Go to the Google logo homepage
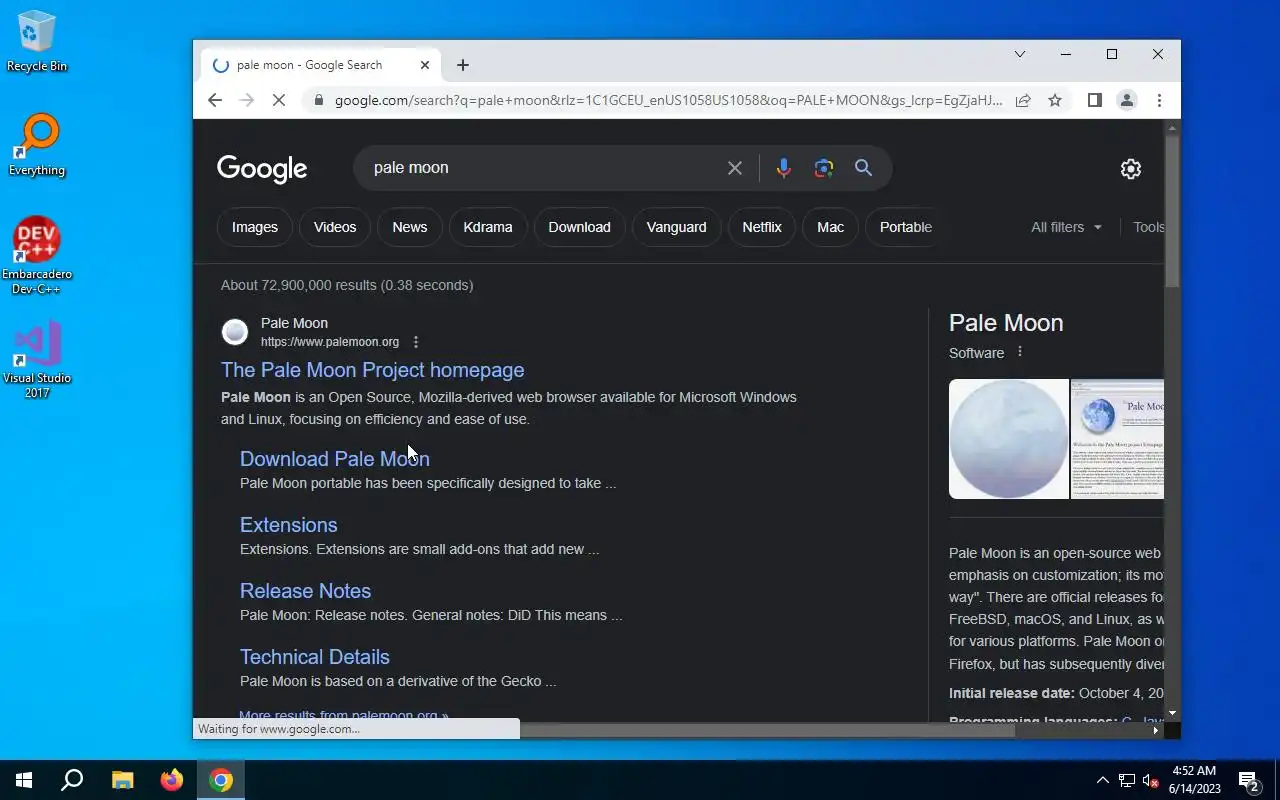Image resolution: width=1280 pixels, height=800 pixels. pyautogui.click(x=262, y=169)
